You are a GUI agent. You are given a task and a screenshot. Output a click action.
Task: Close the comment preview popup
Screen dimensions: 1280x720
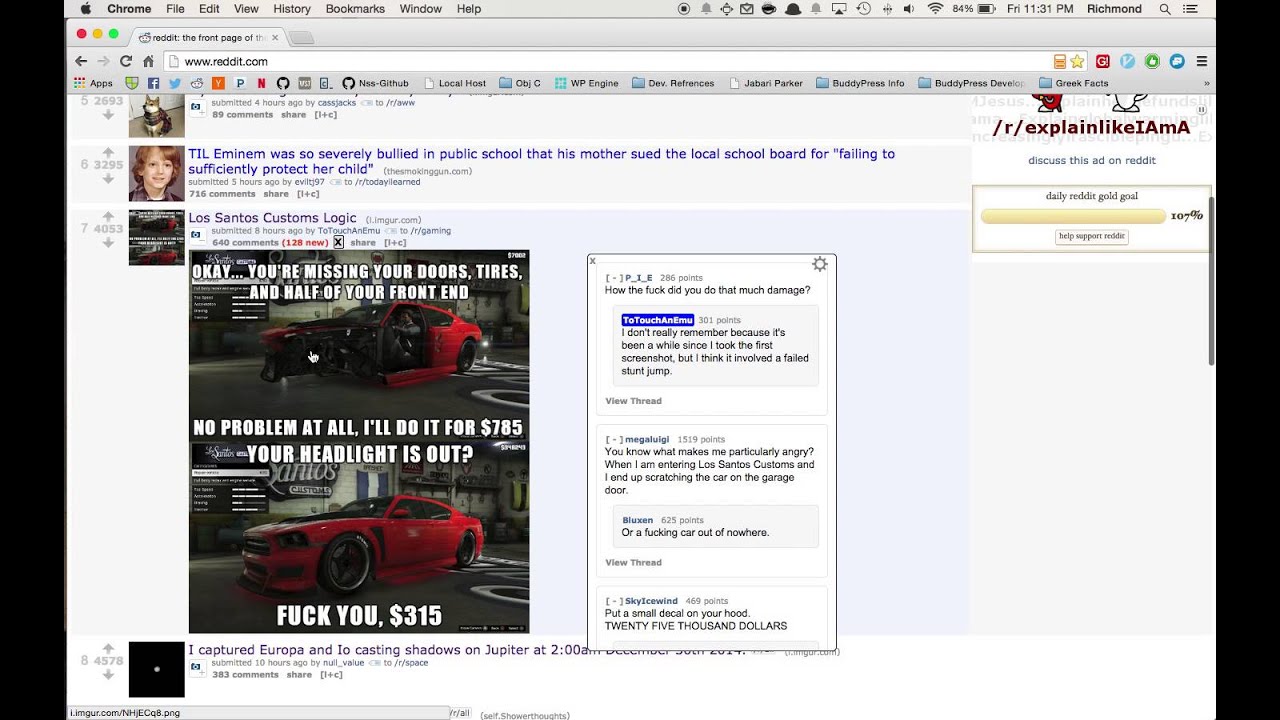(x=592, y=261)
